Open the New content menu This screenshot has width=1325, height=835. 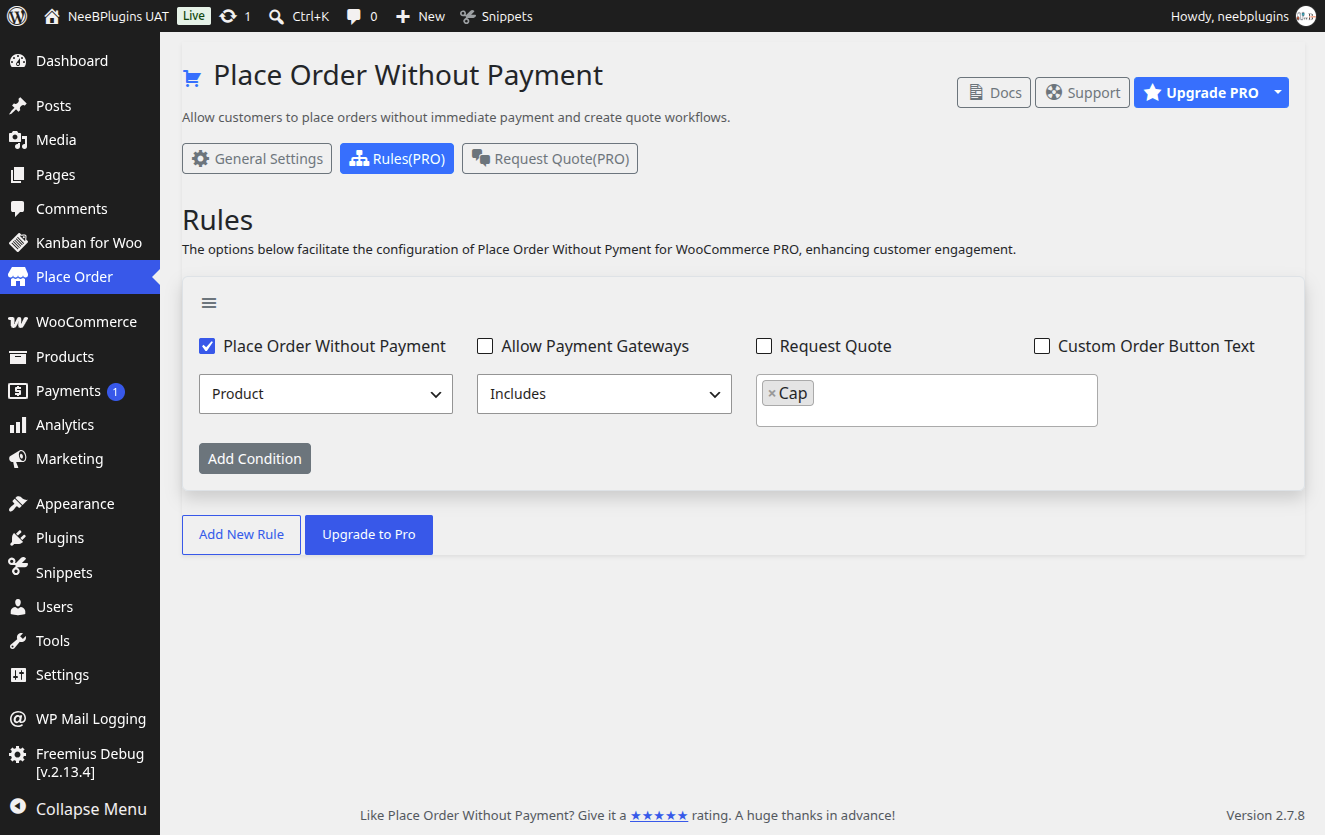point(420,16)
